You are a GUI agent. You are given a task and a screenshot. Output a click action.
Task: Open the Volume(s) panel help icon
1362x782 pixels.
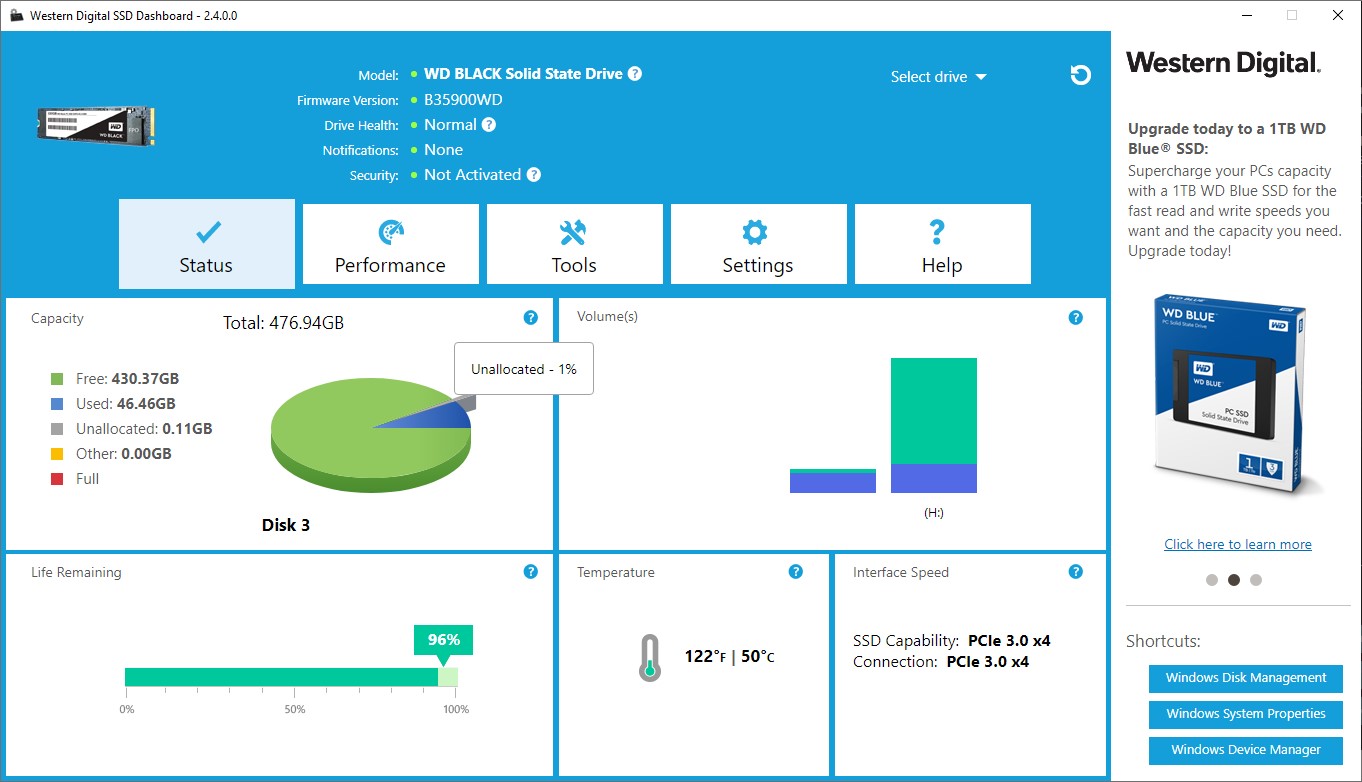pyautogui.click(x=1075, y=318)
